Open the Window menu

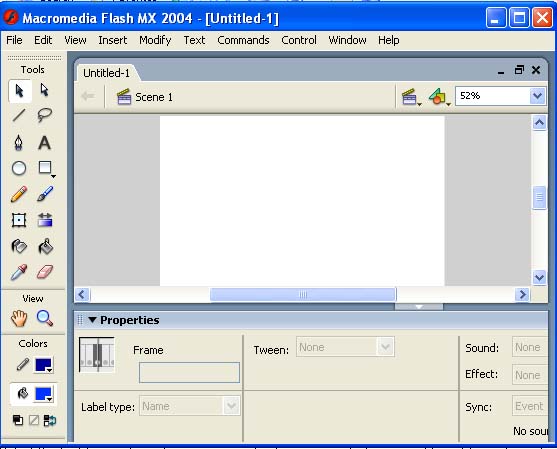347,40
